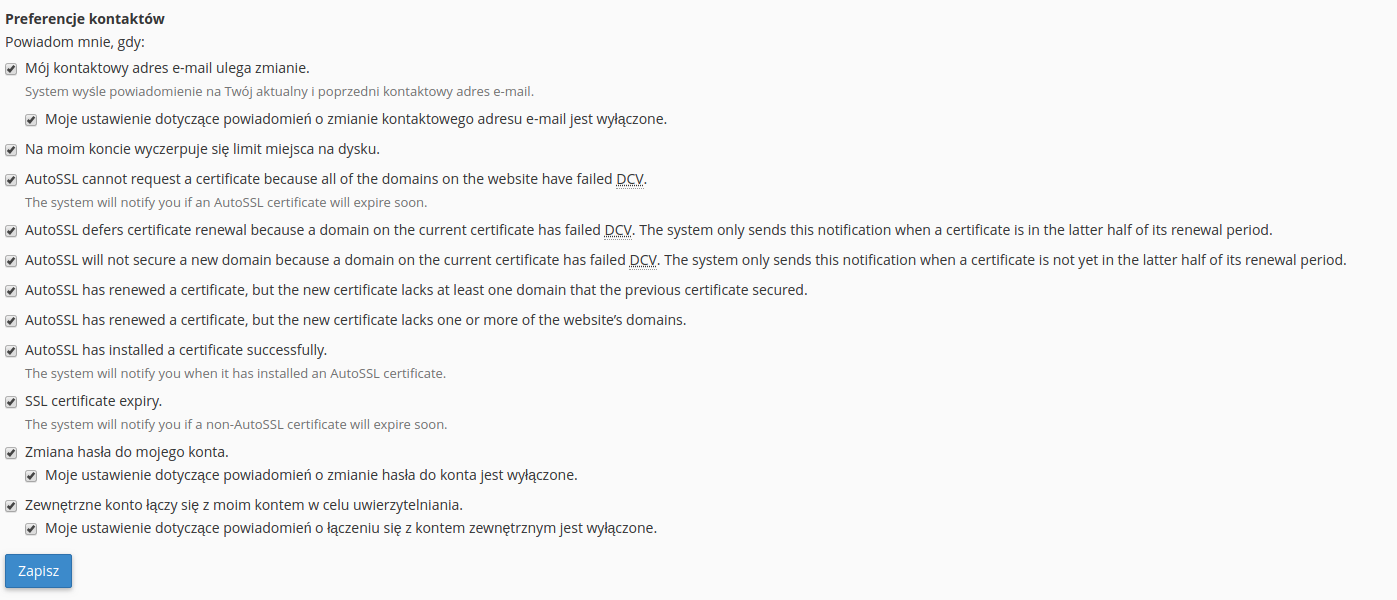Toggle 'AutoSSL defers certificate renewal' checkbox
This screenshot has height=600, width=1397.
pos(11,231)
